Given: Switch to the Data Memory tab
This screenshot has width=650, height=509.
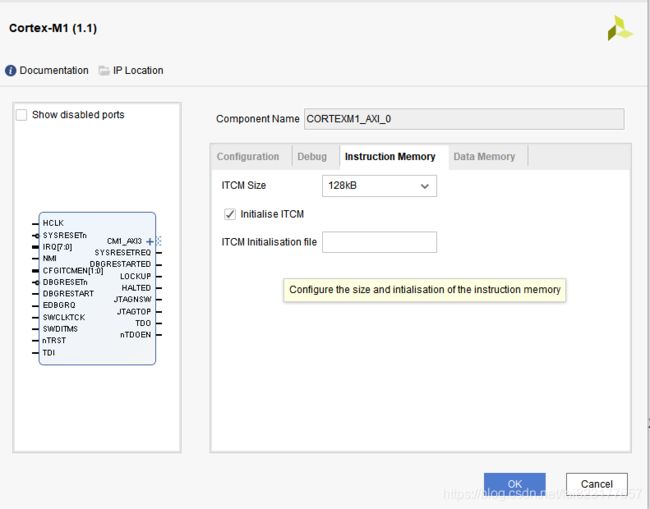Looking at the screenshot, I should (484, 157).
